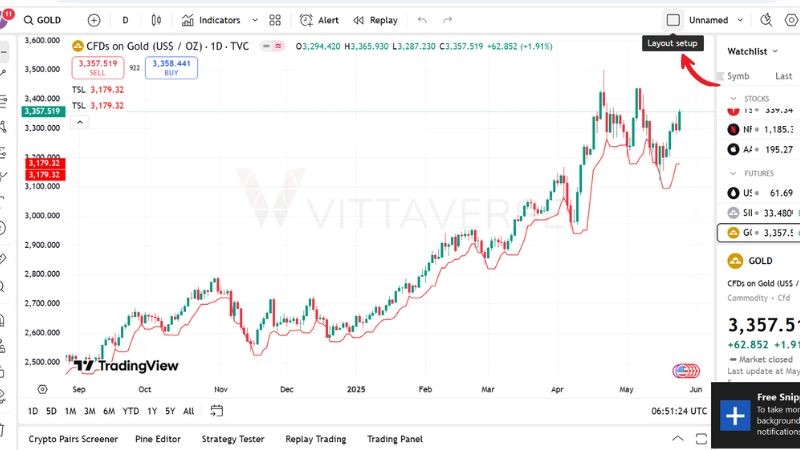800x450 pixels.
Task: Open the Unnamed layout dropdown
Action: (739, 20)
